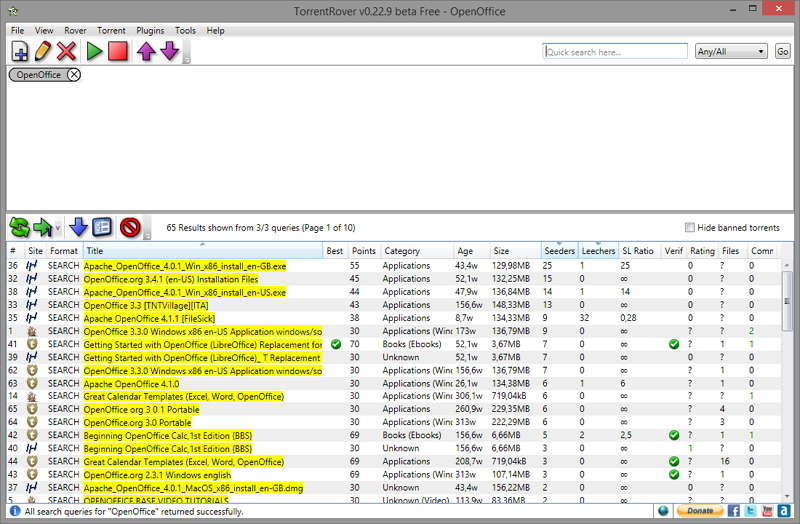Viewport: 800px width, 524px height.
Task: Click the info icon in status bar
Action: pos(15,511)
